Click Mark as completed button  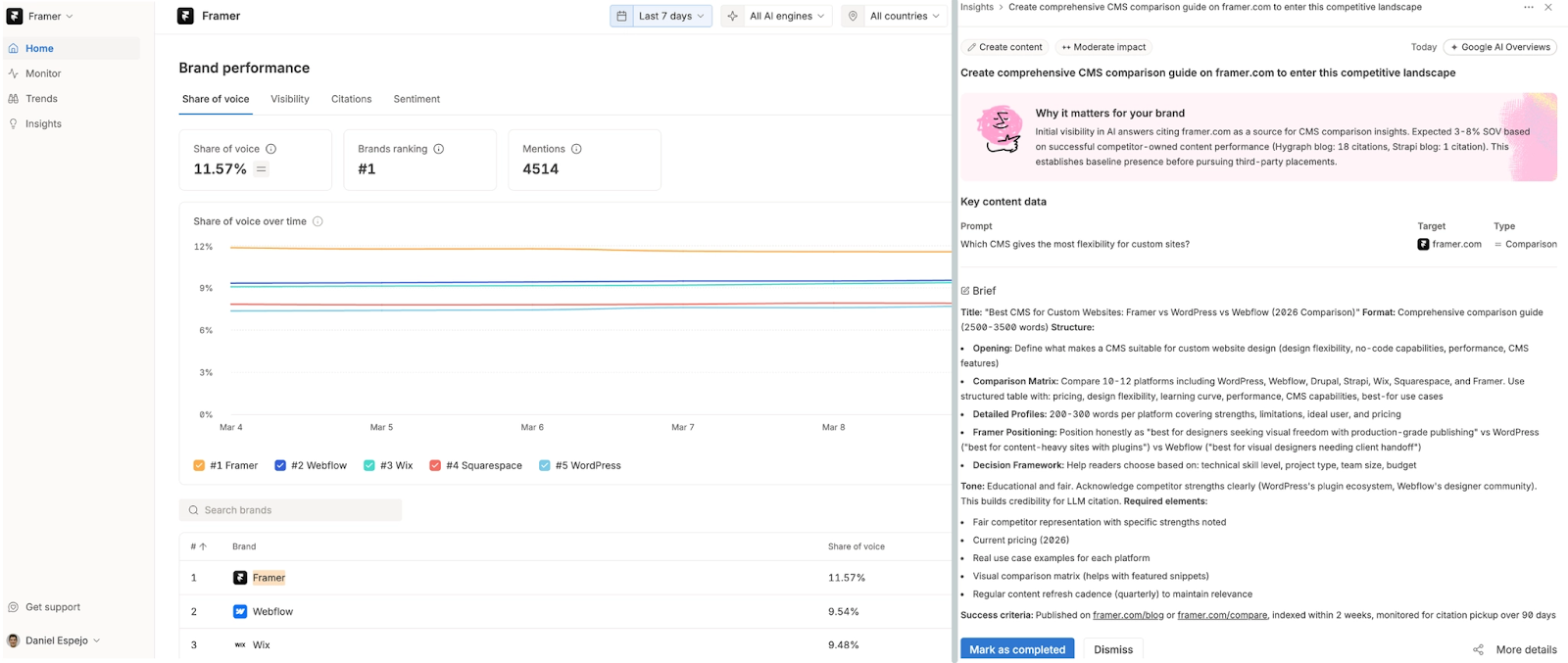1017,649
